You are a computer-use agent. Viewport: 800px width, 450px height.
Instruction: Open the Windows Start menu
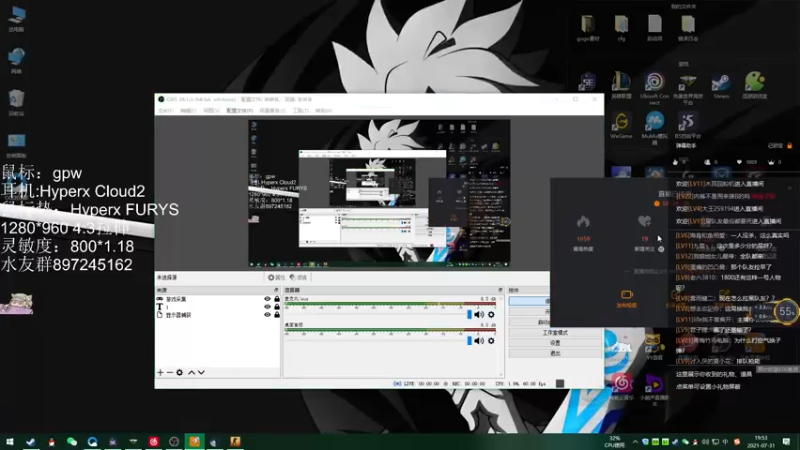point(10,441)
